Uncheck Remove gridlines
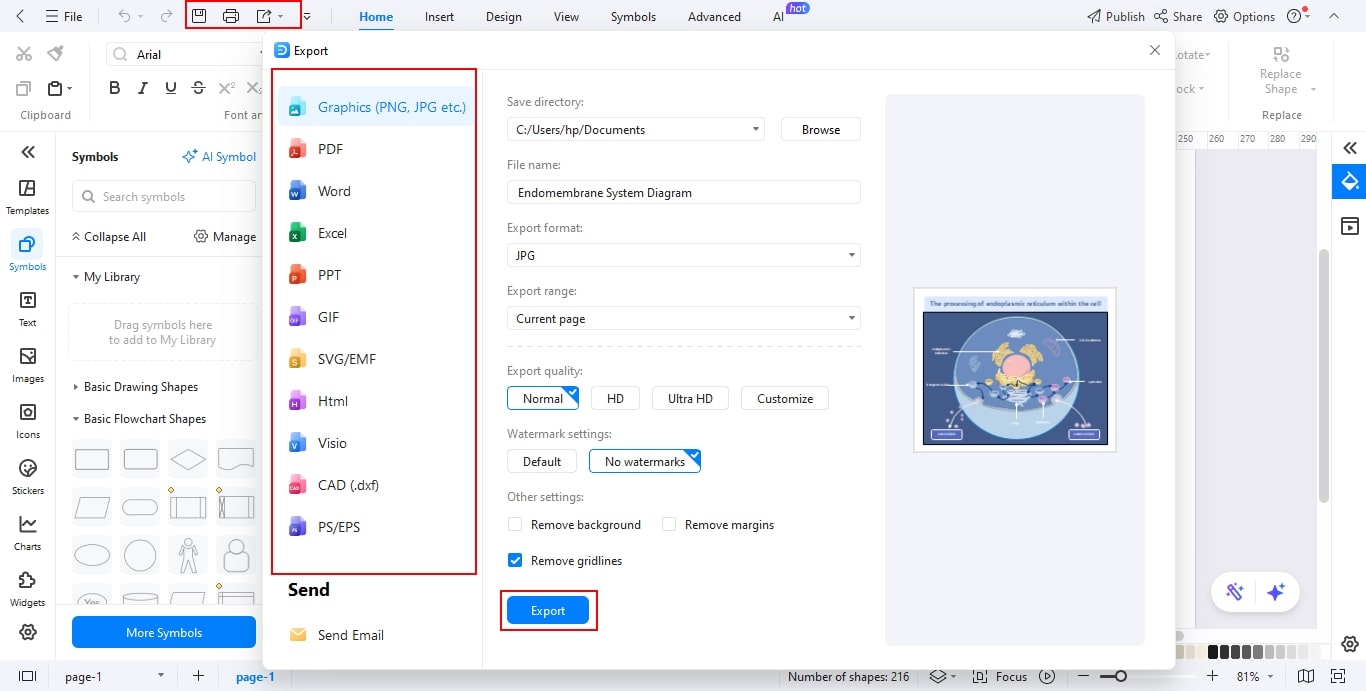This screenshot has width=1366, height=691. point(514,560)
